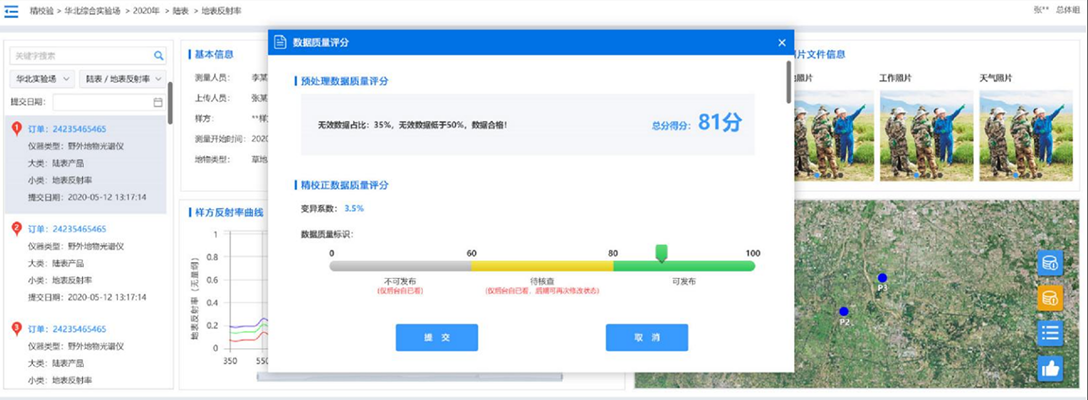Screen dimensions: 1088x400
Task: Click the search magnifier icon
Action: coord(158,56)
